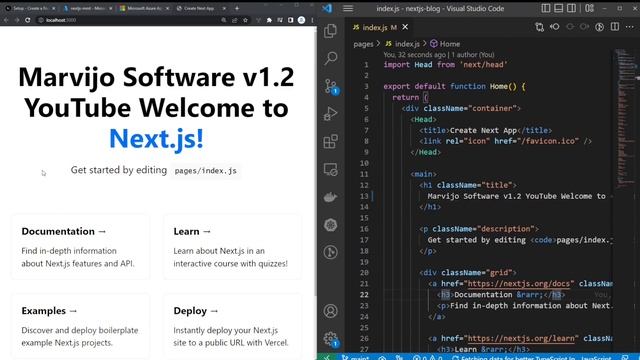Switch to the nextjs browser tab

(x=87, y=8)
